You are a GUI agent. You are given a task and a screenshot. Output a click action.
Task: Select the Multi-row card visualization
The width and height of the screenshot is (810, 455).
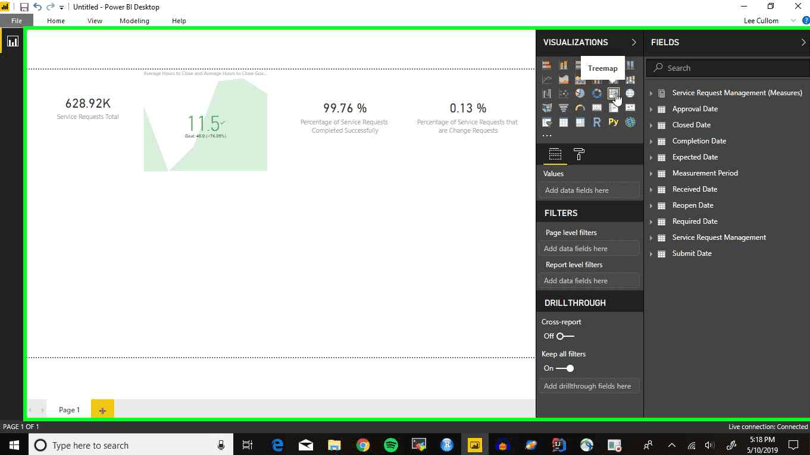coord(613,108)
